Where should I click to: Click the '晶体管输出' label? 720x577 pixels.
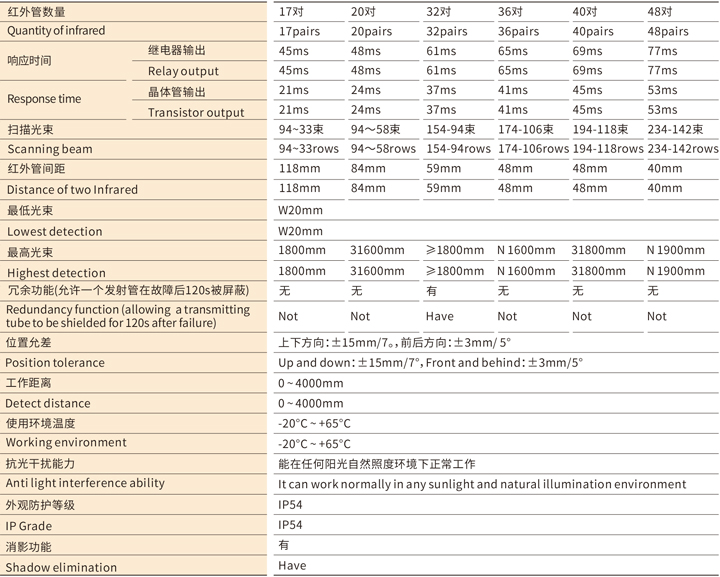(x=177, y=92)
